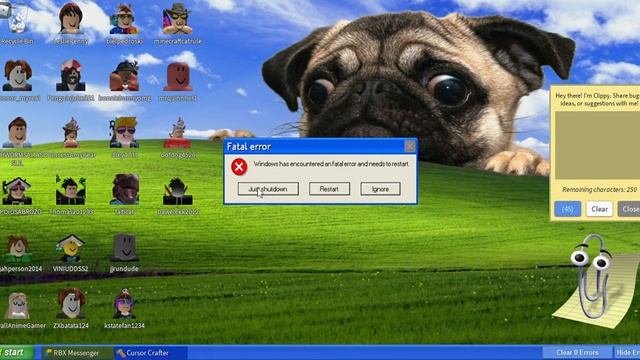Click the fatal error message text
The height and width of the screenshot is (360, 640).
coord(331,164)
